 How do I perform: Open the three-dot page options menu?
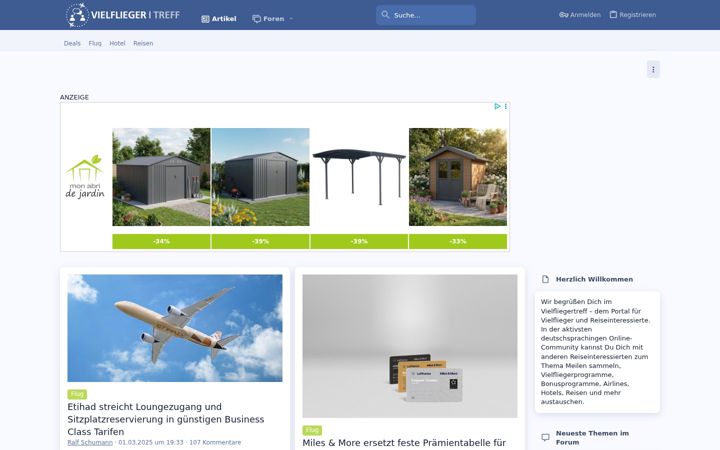coord(653,69)
